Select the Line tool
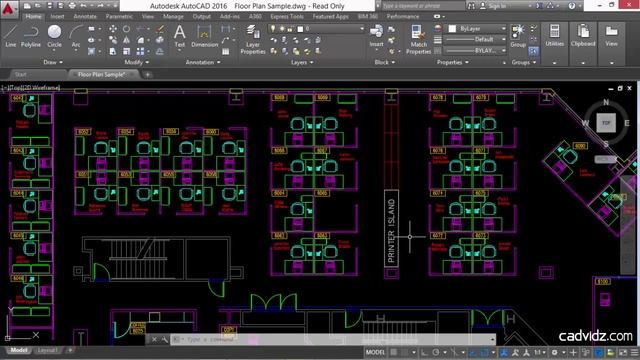Screen dimensions: 640x360 pos(11,36)
